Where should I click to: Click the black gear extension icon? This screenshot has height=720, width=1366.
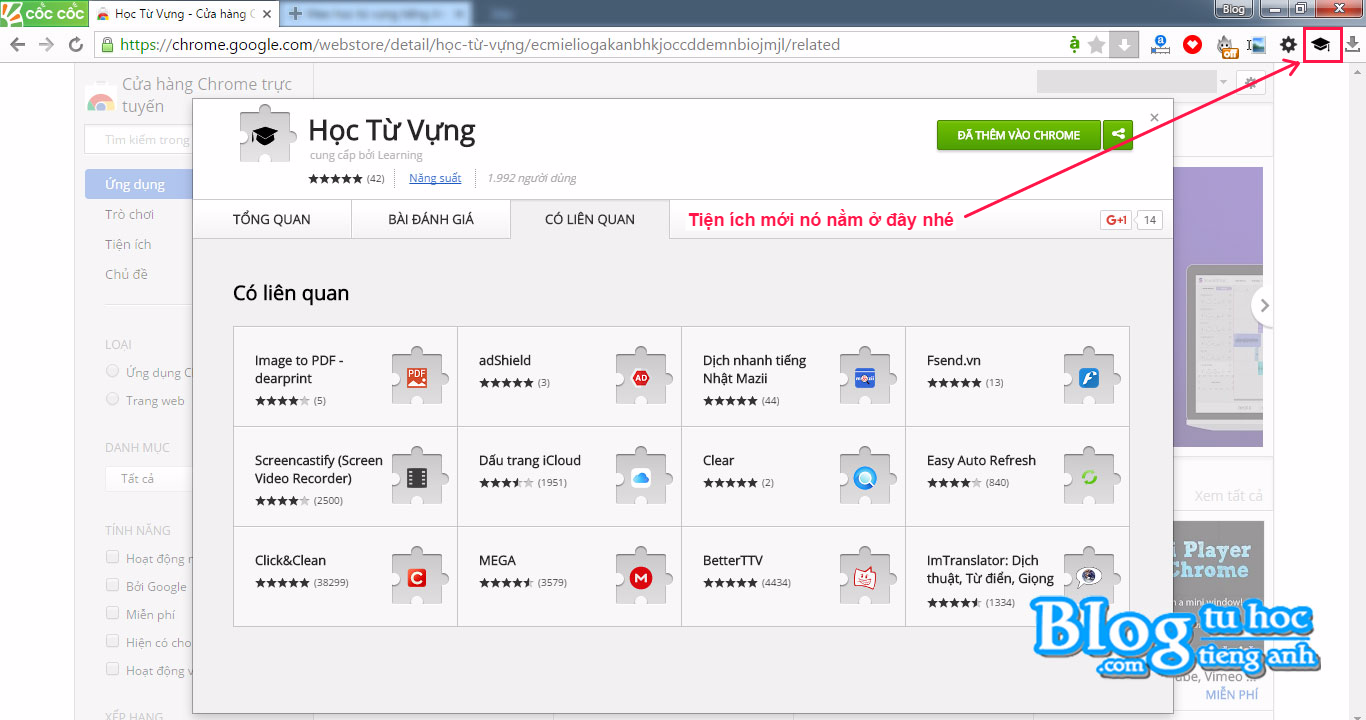tap(1288, 45)
